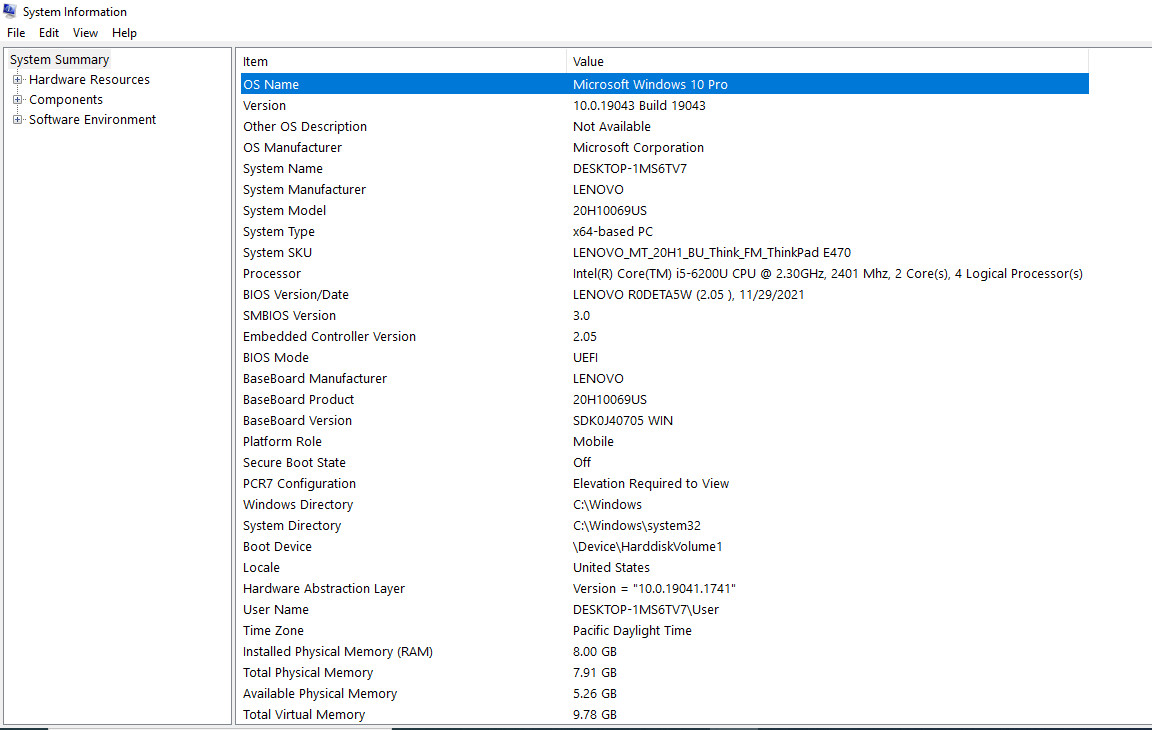Screen dimensions: 1152x730
Task: Click the ThinkPad E470 SKU value
Action: click(x=711, y=253)
